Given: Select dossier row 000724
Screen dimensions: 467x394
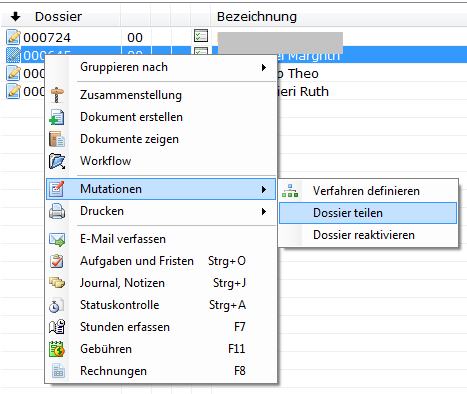Looking at the screenshot, I should tap(233, 37).
